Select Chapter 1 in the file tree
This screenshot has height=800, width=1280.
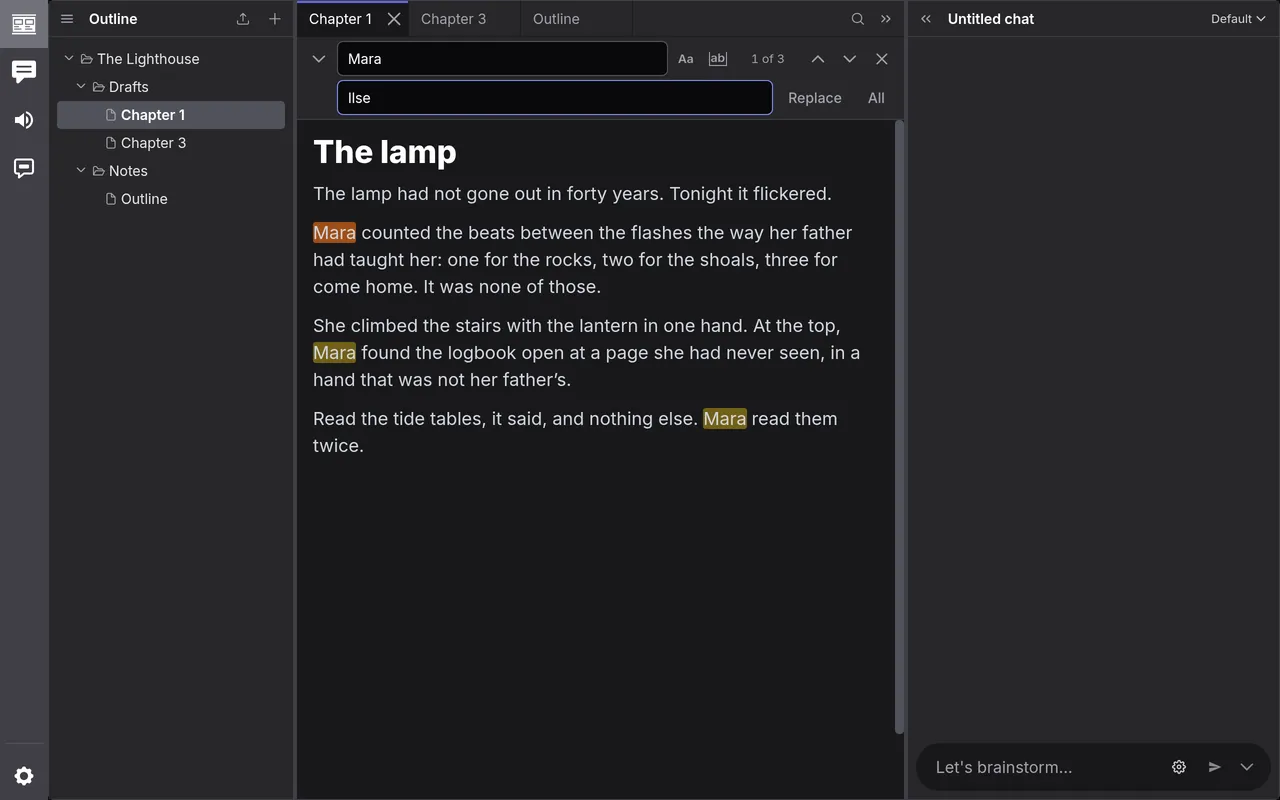pos(171,115)
